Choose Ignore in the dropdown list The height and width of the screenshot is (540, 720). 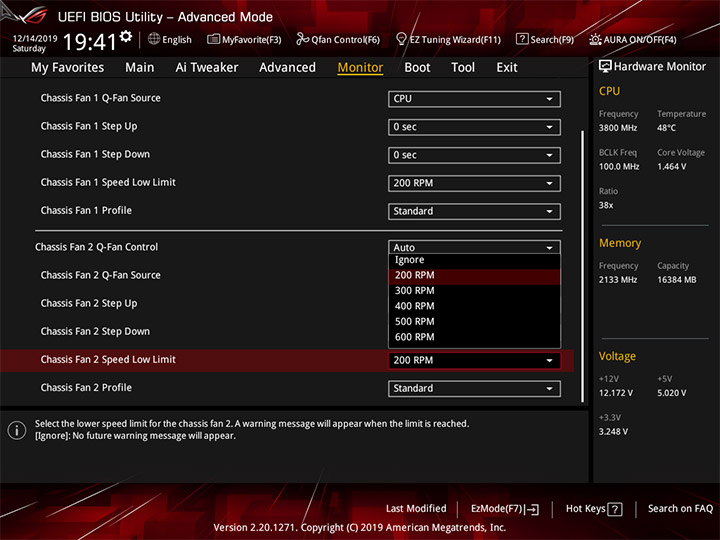tap(474, 260)
